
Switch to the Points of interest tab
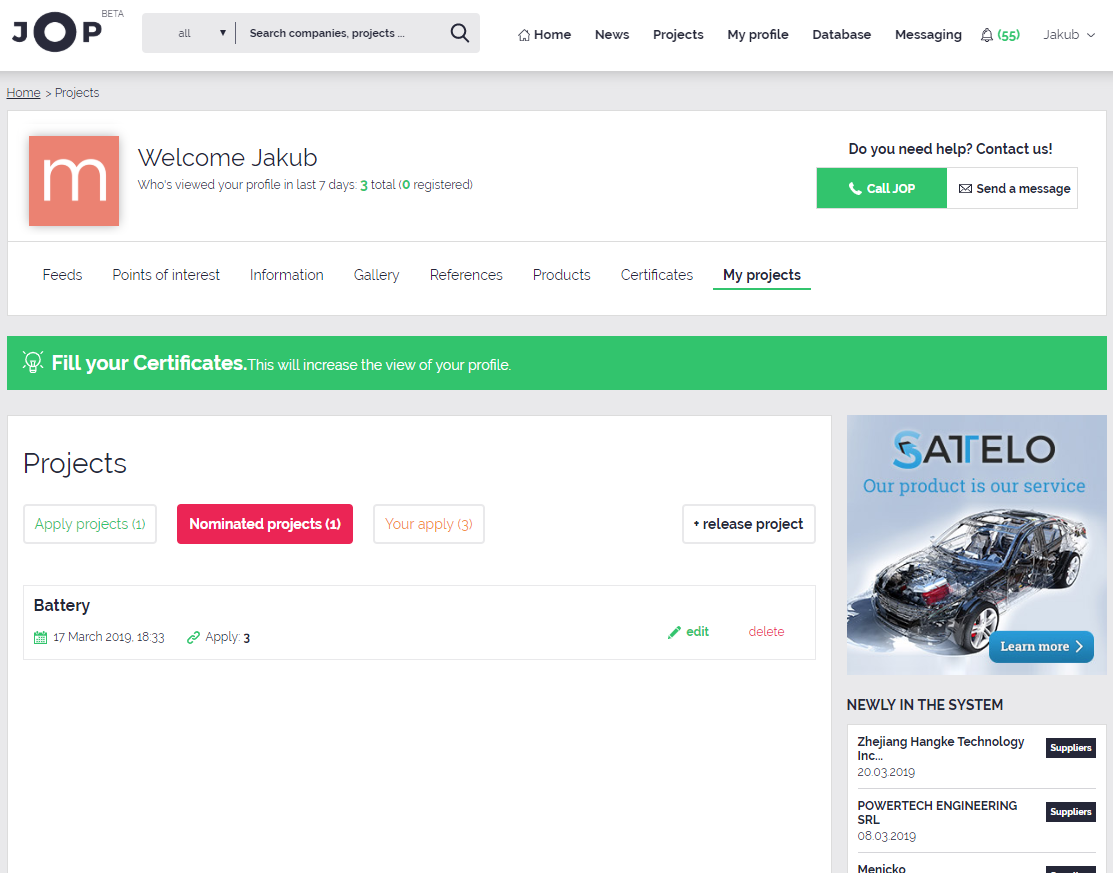coord(166,275)
